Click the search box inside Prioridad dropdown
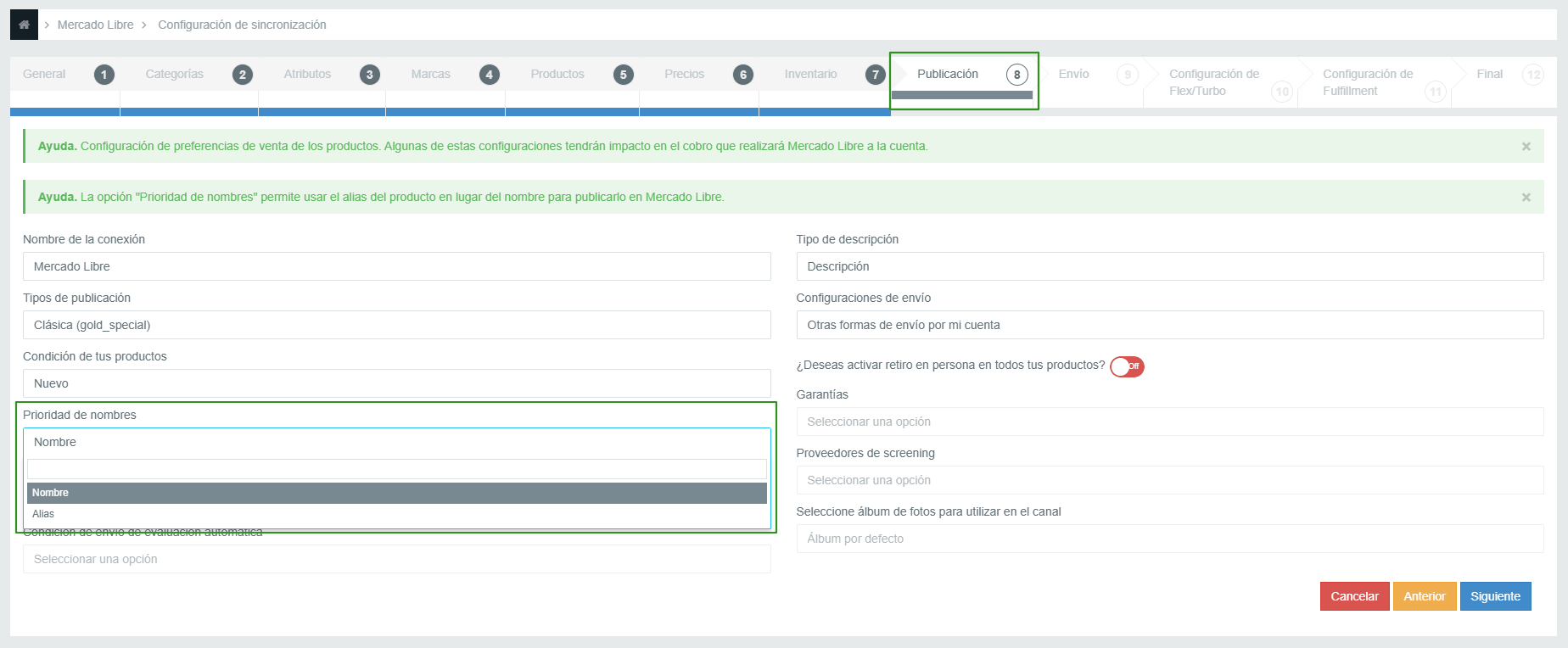 point(397,469)
